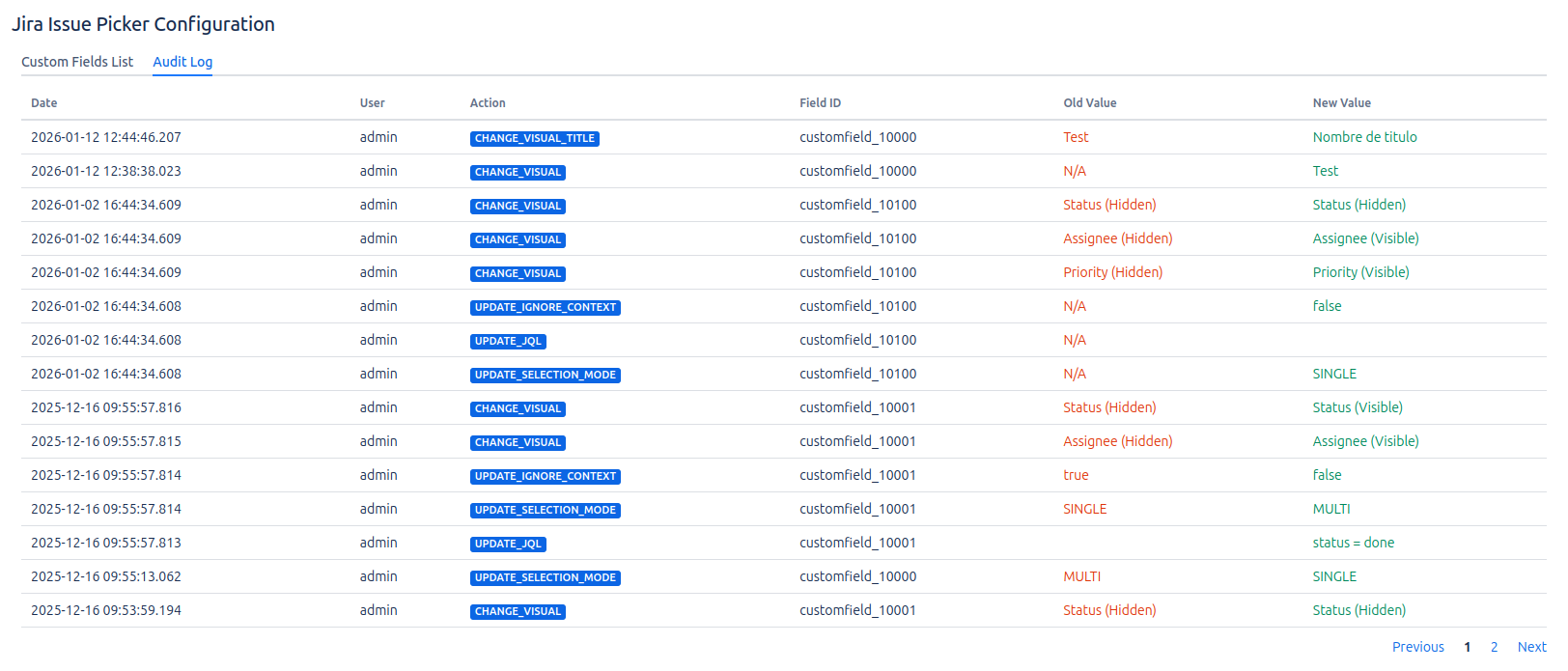The height and width of the screenshot is (671, 1568).
Task: Click the 12:38:38.023 CHANGE_VISUAL badge
Action: click(x=518, y=172)
